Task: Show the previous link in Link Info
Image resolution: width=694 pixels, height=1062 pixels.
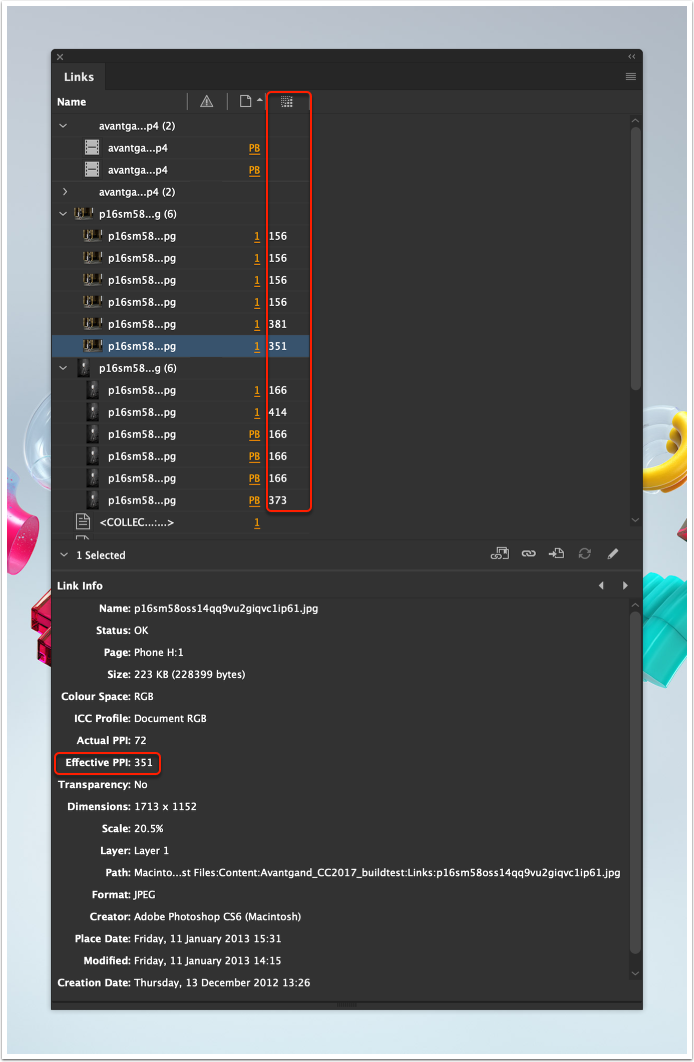Action: tap(601, 586)
